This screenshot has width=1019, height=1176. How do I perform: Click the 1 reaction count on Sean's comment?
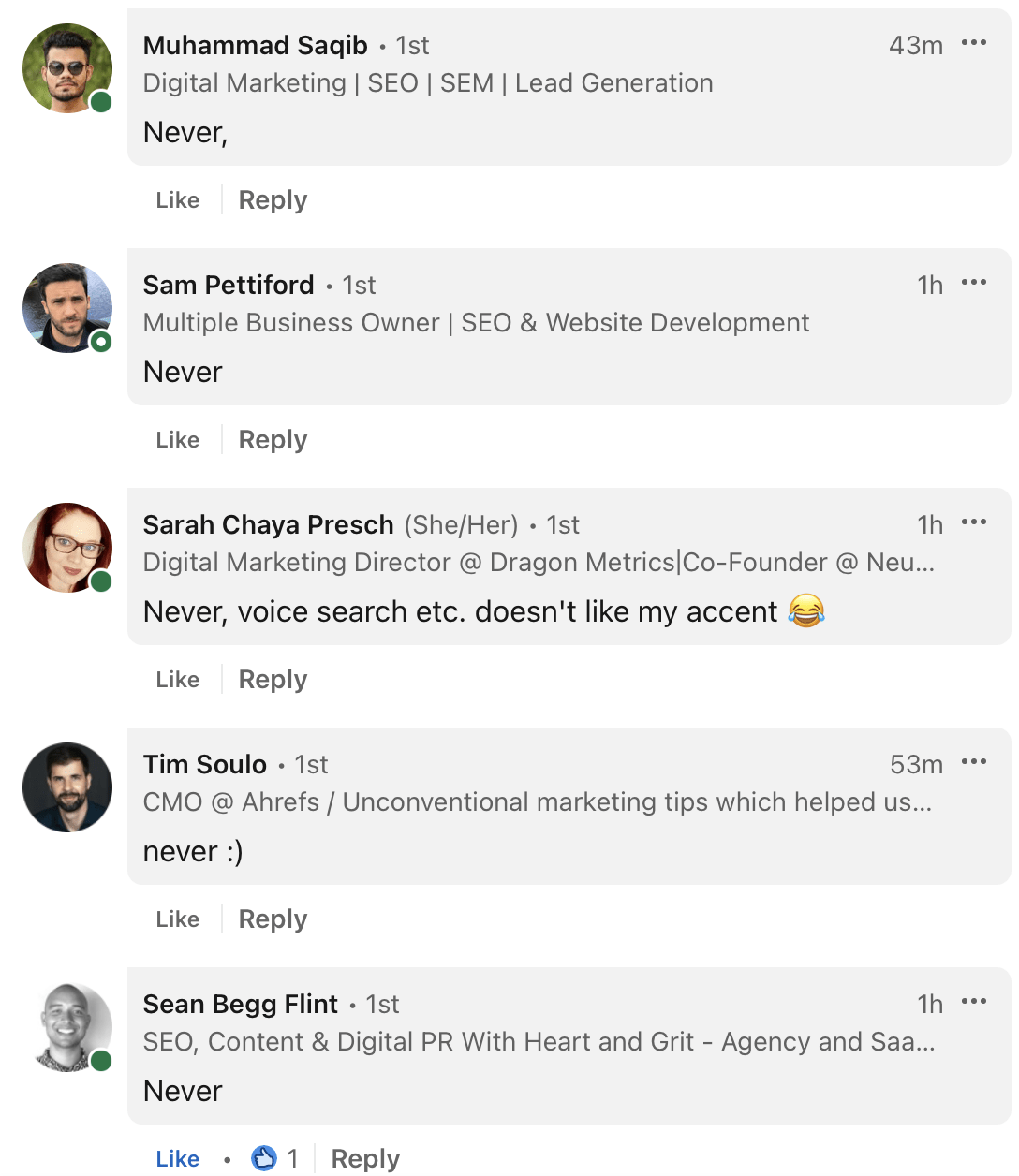(293, 1158)
